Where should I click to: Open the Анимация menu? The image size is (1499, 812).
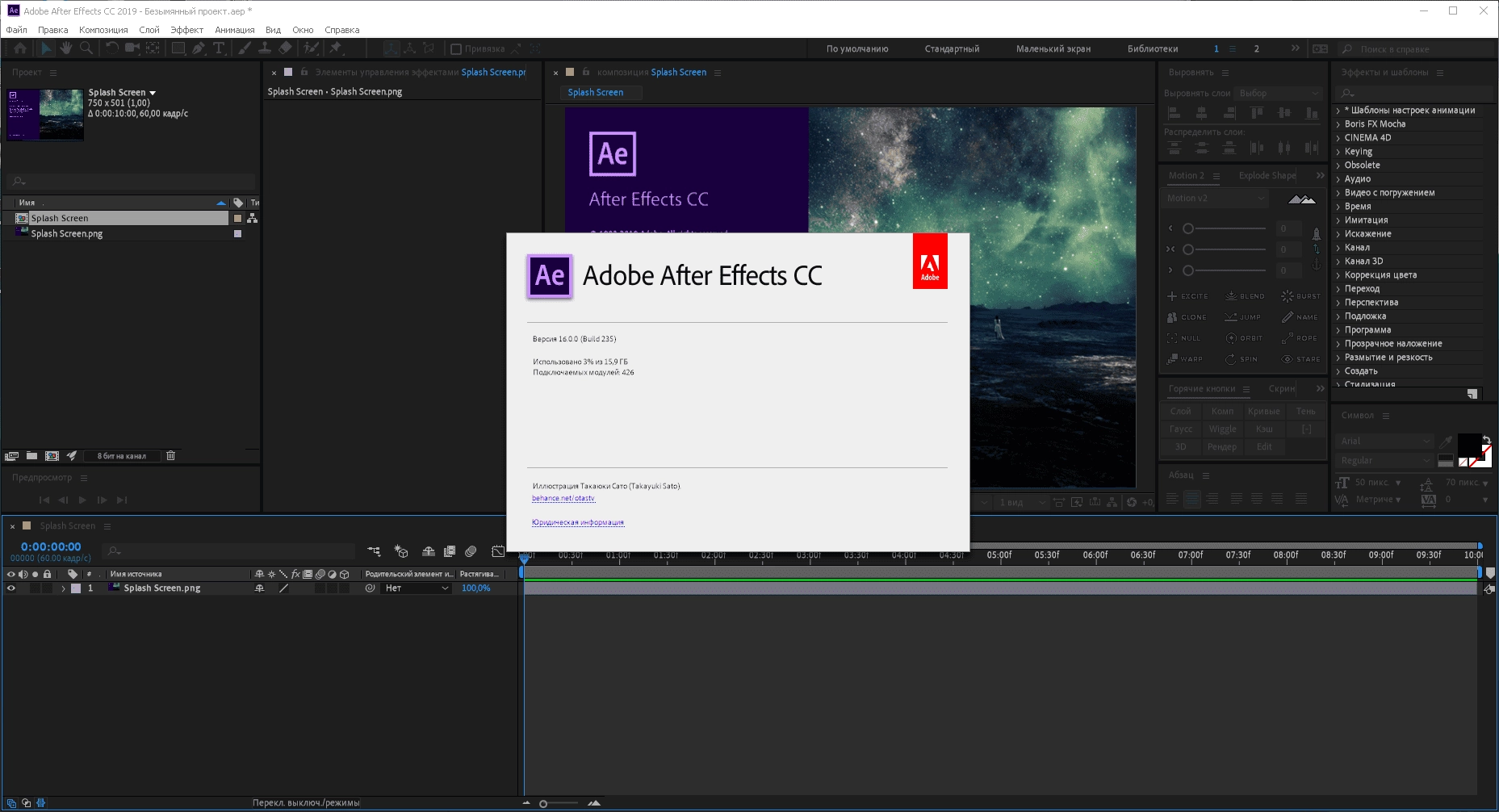point(234,30)
